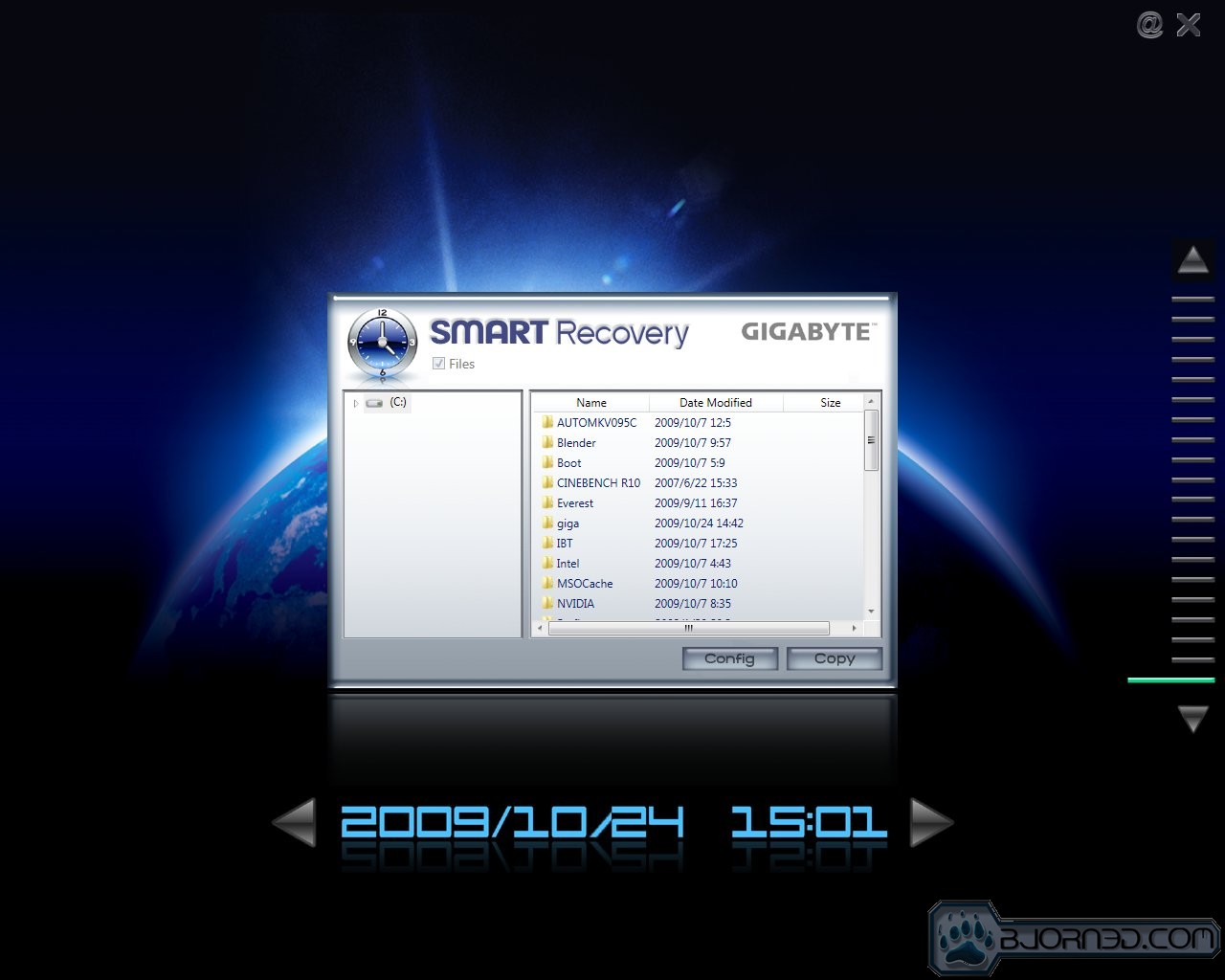Screen dimensions: 1225x980
Task: Click the date 2009/10/7 4:43
Action: [693, 564]
